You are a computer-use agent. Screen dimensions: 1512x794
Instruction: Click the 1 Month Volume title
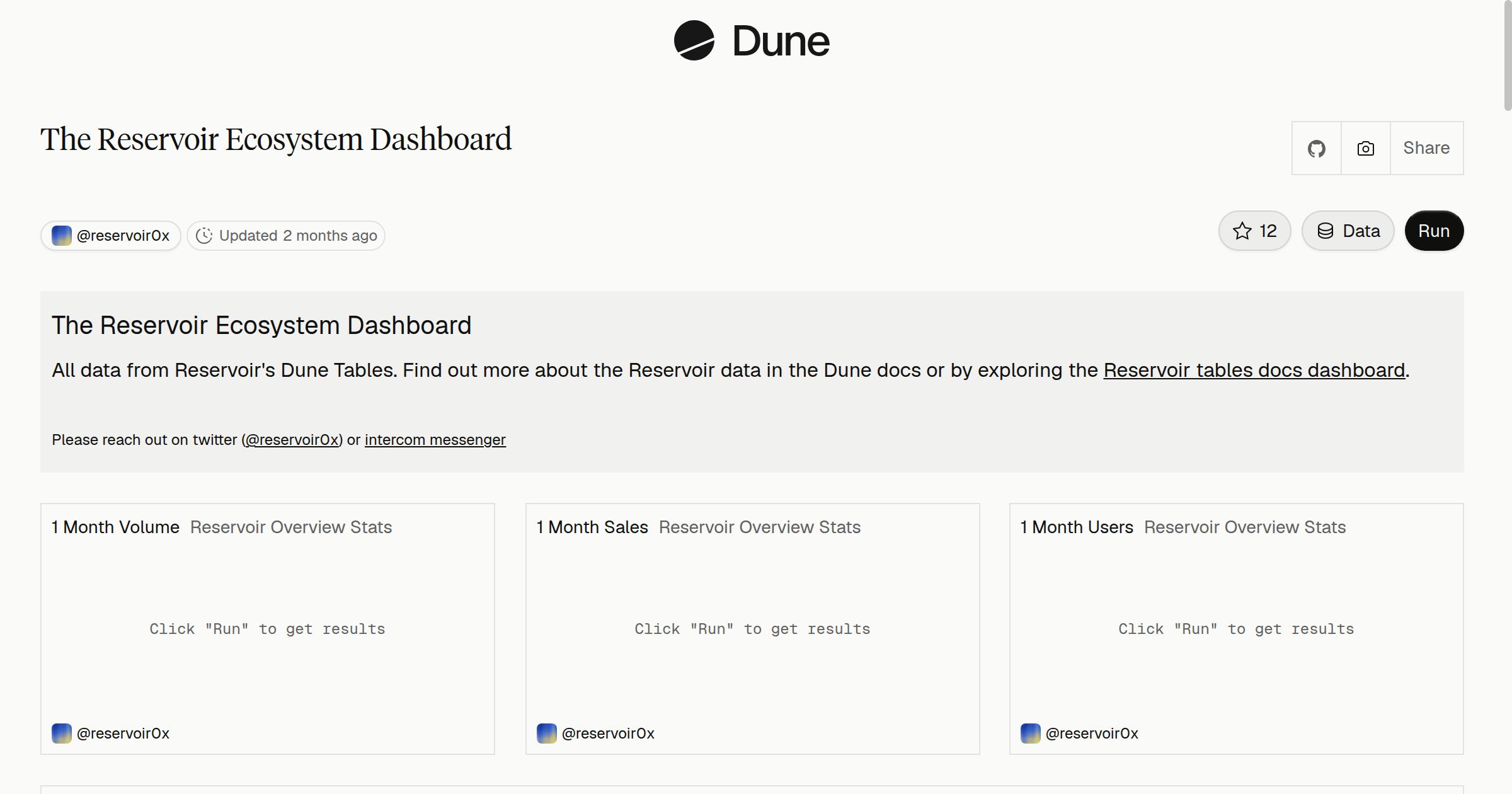(x=115, y=527)
